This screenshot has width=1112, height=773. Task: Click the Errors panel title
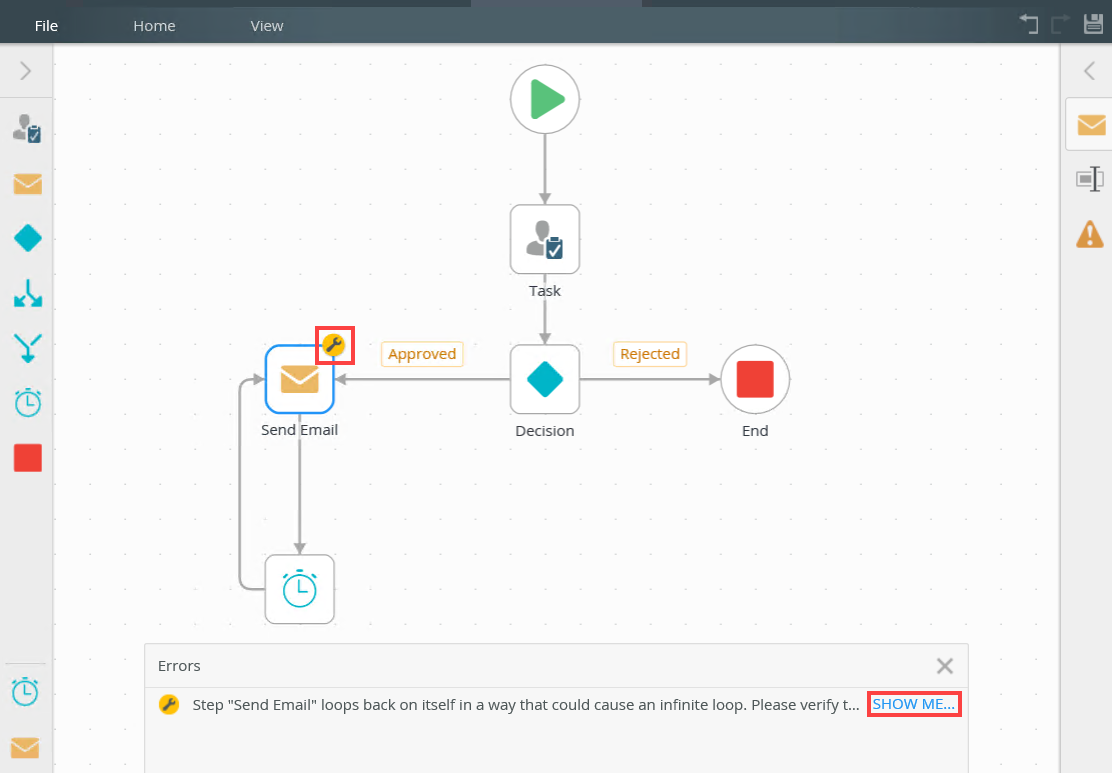[x=179, y=666]
